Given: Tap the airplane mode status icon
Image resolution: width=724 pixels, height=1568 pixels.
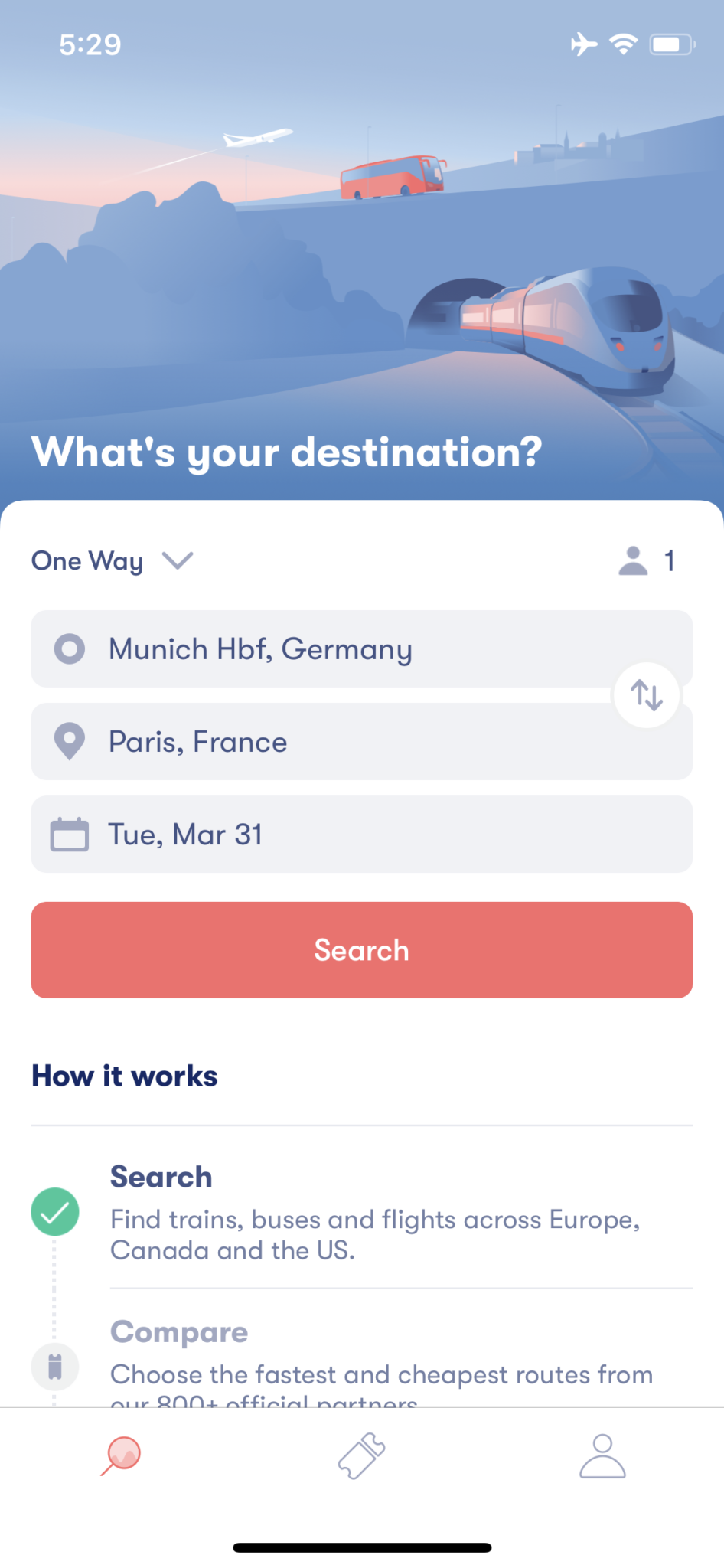Looking at the screenshot, I should 584,44.
